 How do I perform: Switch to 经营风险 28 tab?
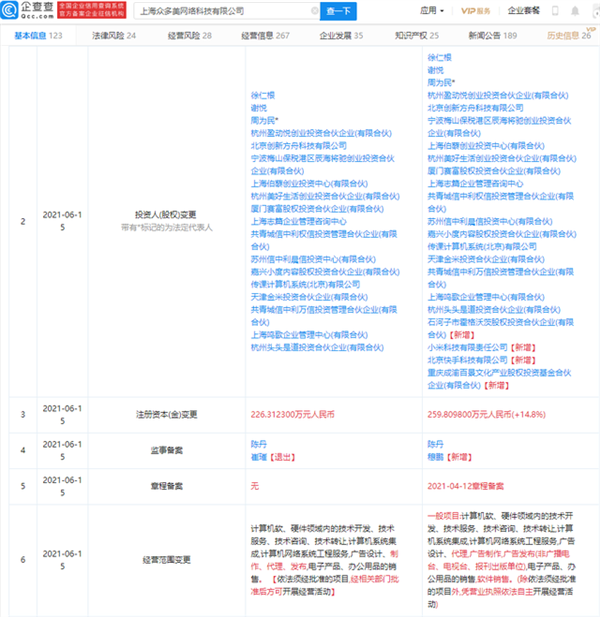190,35
